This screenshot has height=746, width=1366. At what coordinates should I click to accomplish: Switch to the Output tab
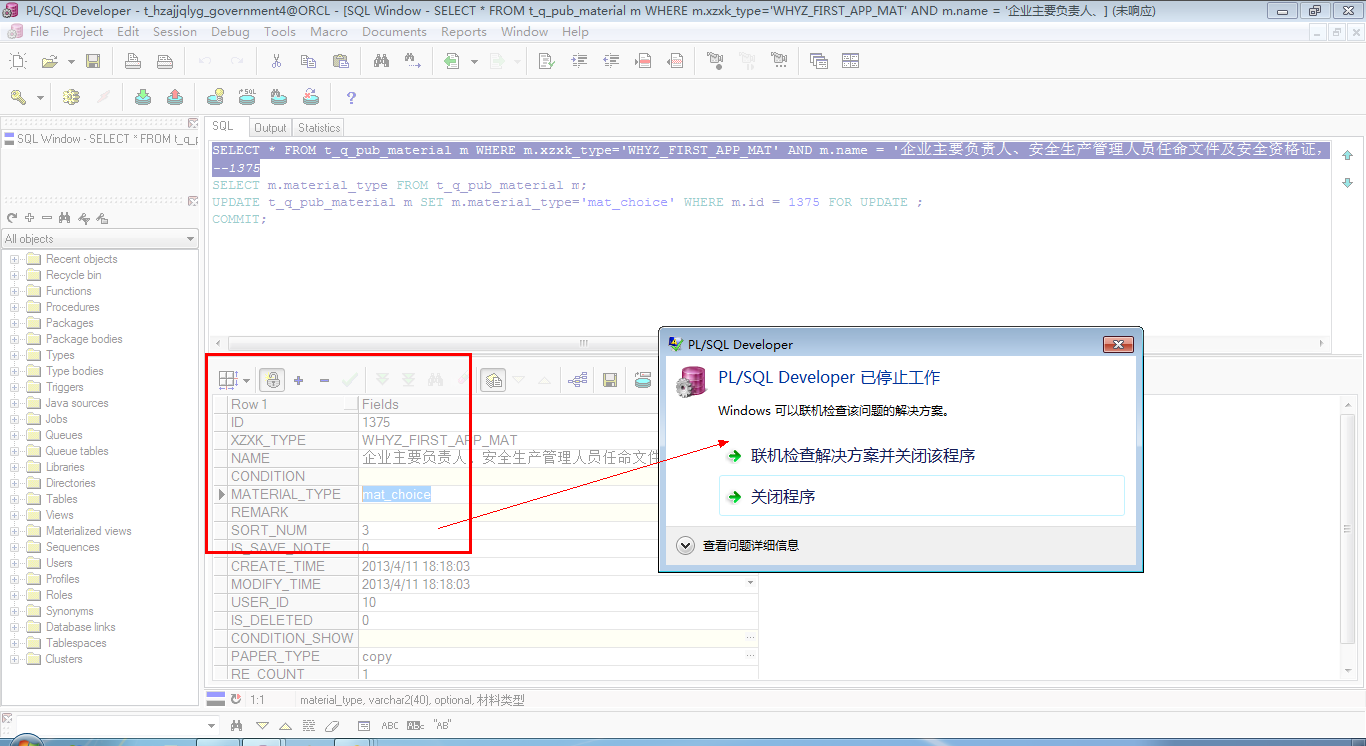click(x=270, y=128)
